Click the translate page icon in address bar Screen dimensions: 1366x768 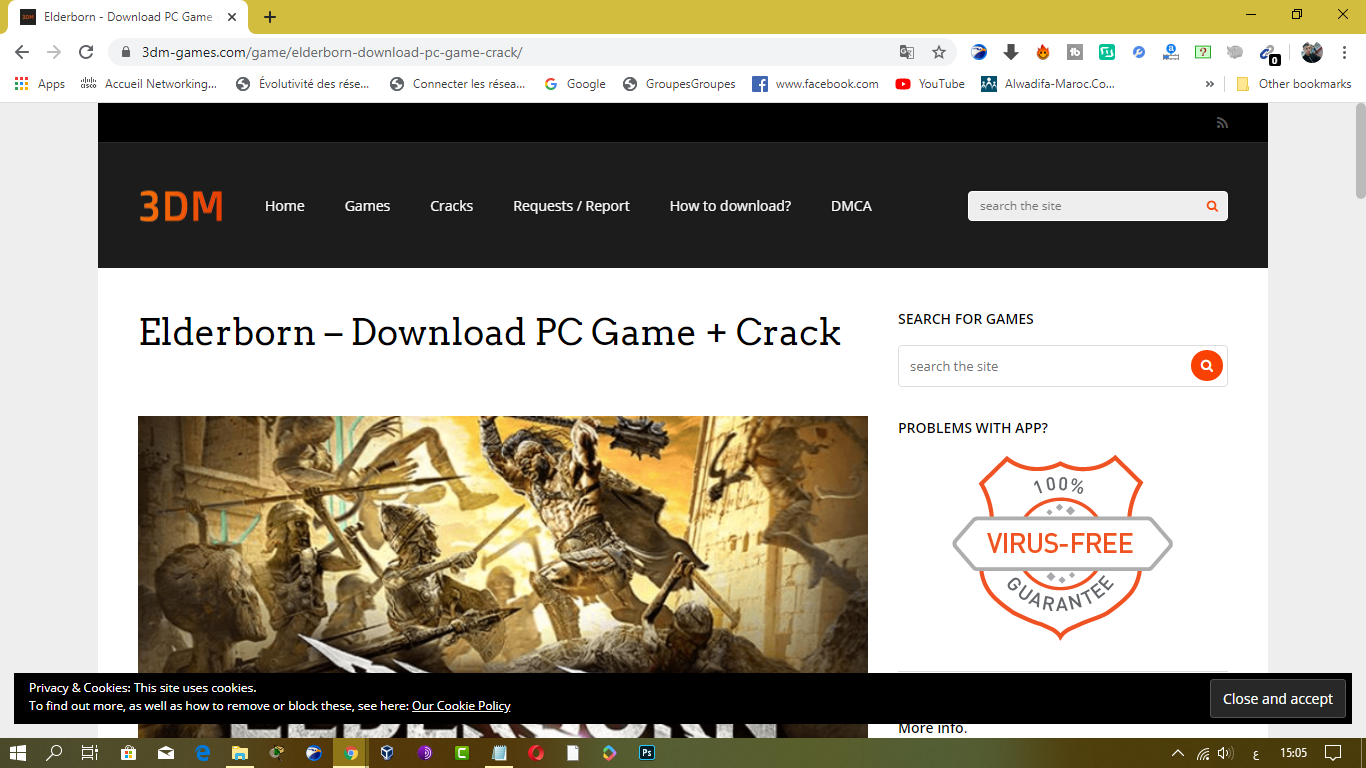[907, 52]
